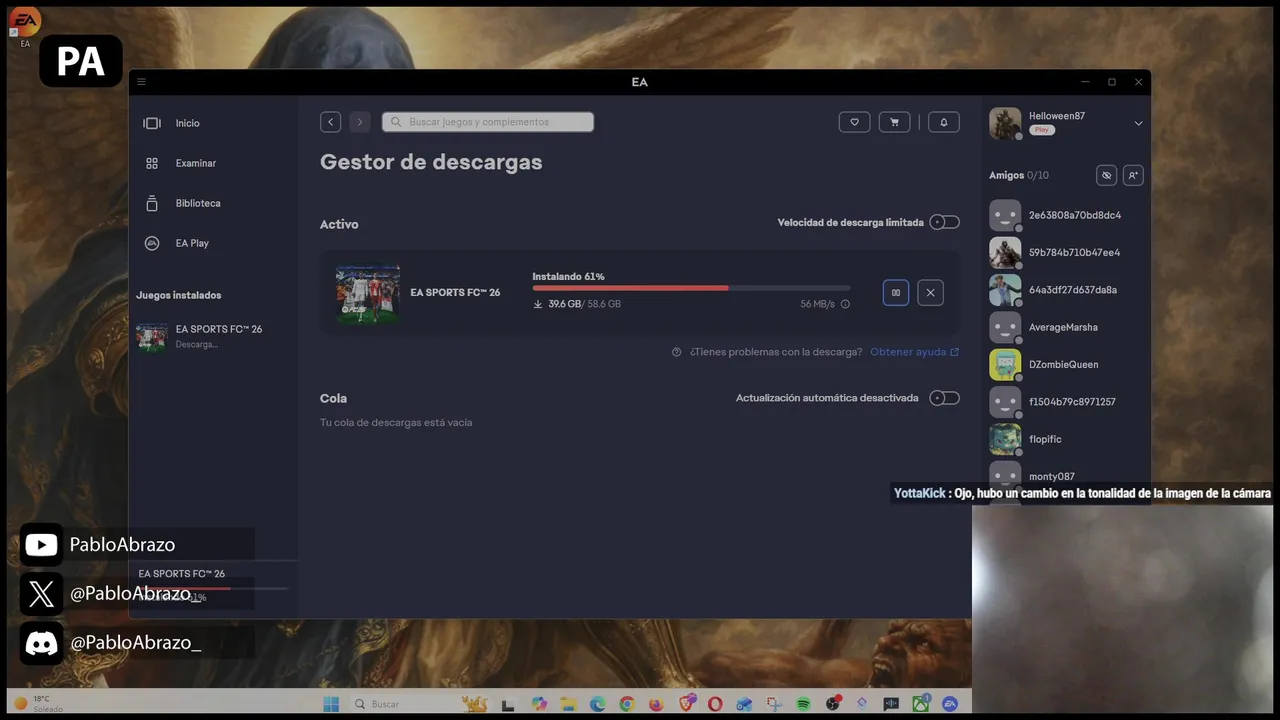Expand the Helloween87 profile dropdown
1280x720 pixels.
coord(1138,123)
